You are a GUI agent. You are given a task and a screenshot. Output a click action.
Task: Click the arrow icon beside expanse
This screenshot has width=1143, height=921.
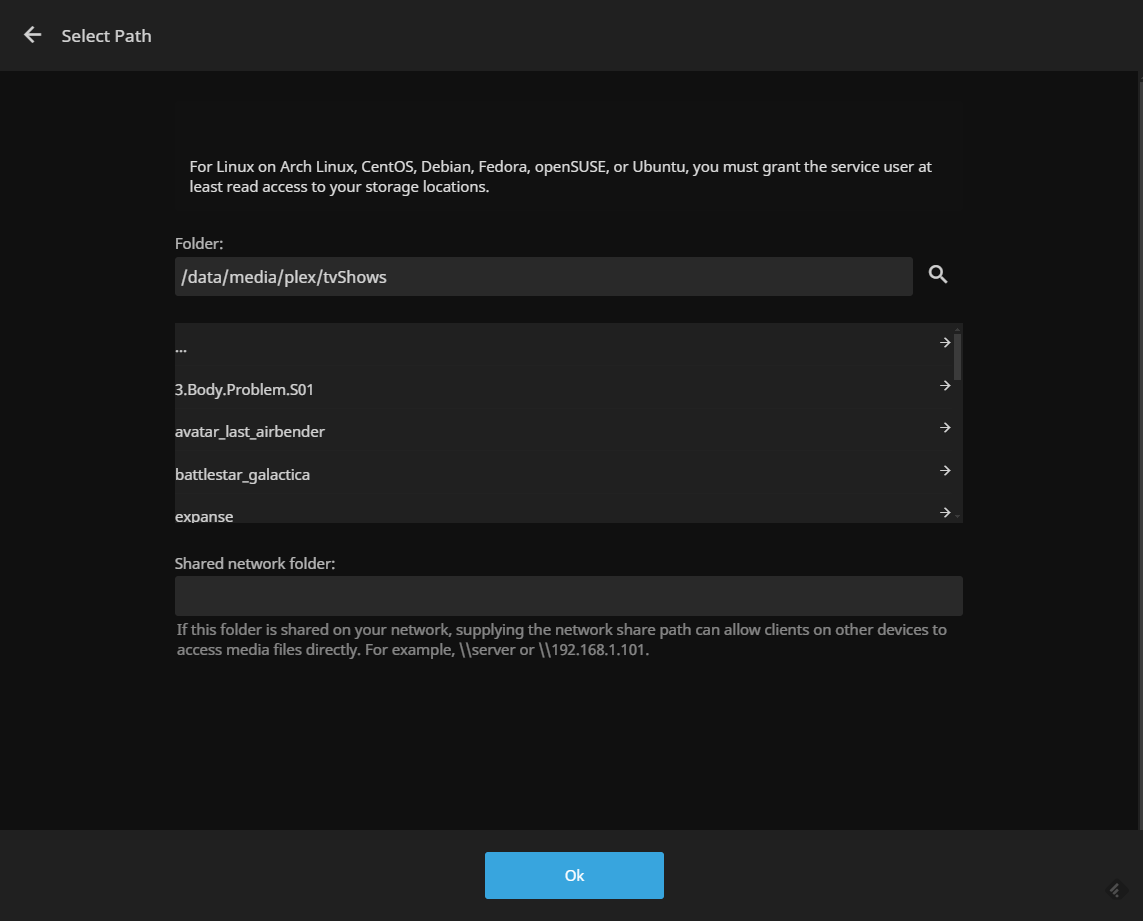(944, 513)
